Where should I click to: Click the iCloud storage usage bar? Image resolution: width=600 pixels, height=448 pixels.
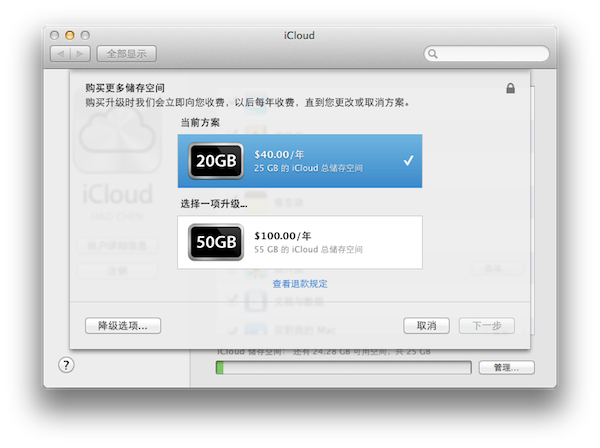pyautogui.click(x=344, y=368)
